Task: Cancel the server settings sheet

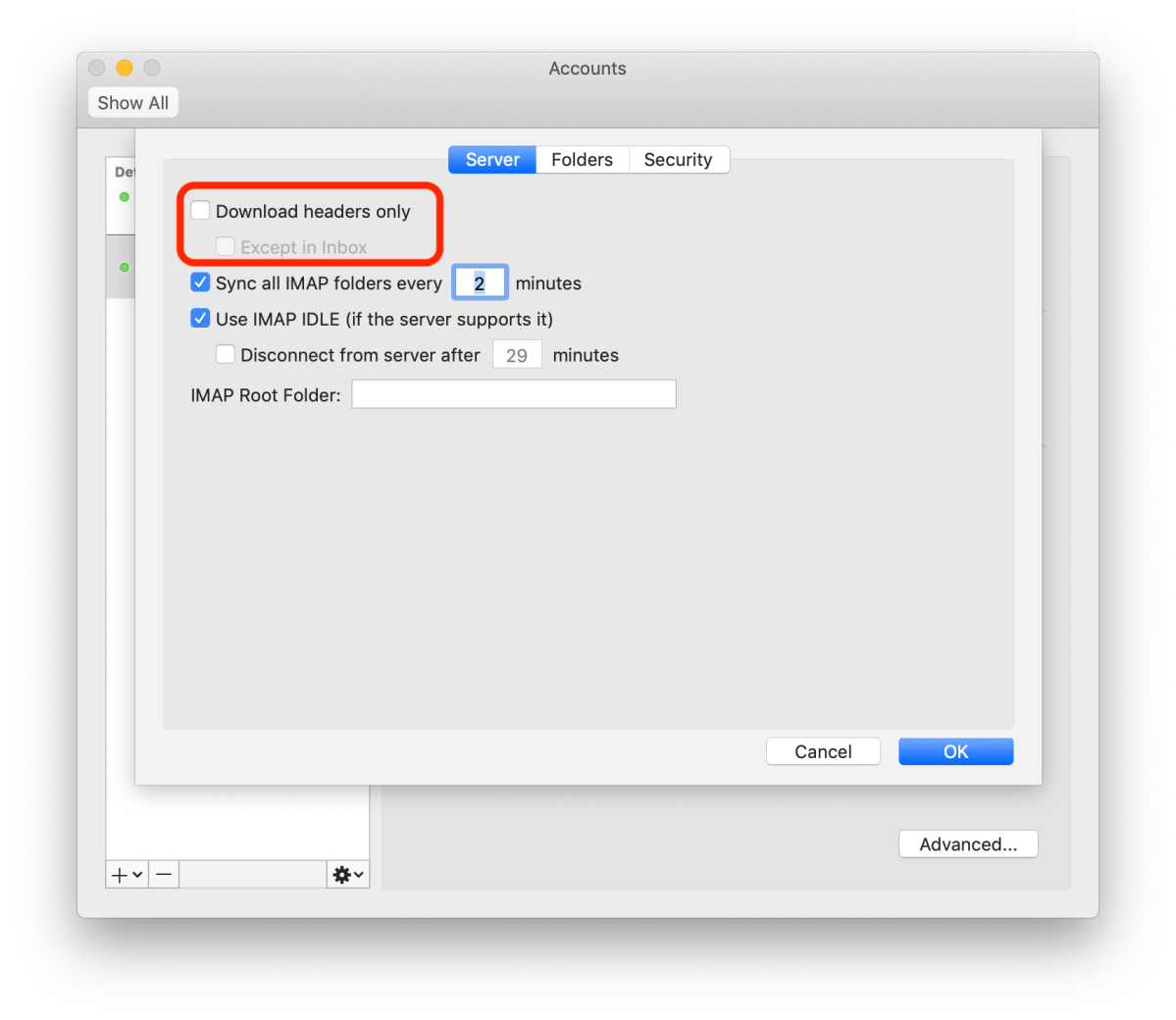Action: 823,751
